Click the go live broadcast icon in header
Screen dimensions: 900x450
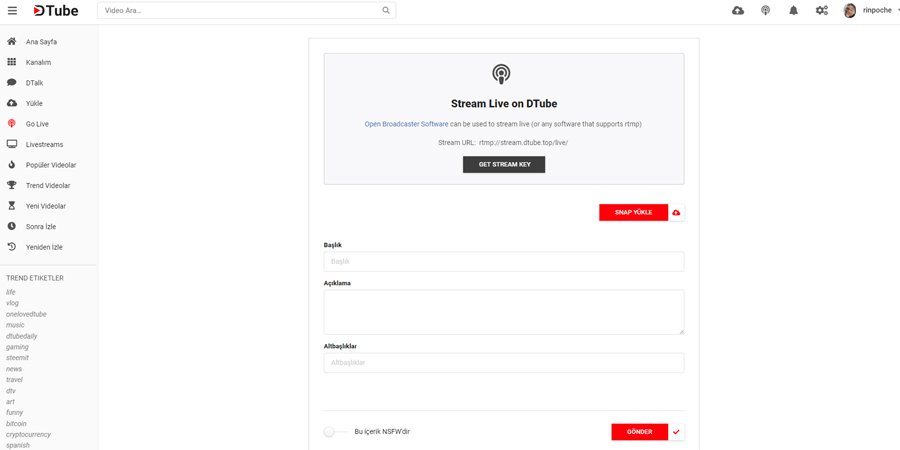(766, 10)
